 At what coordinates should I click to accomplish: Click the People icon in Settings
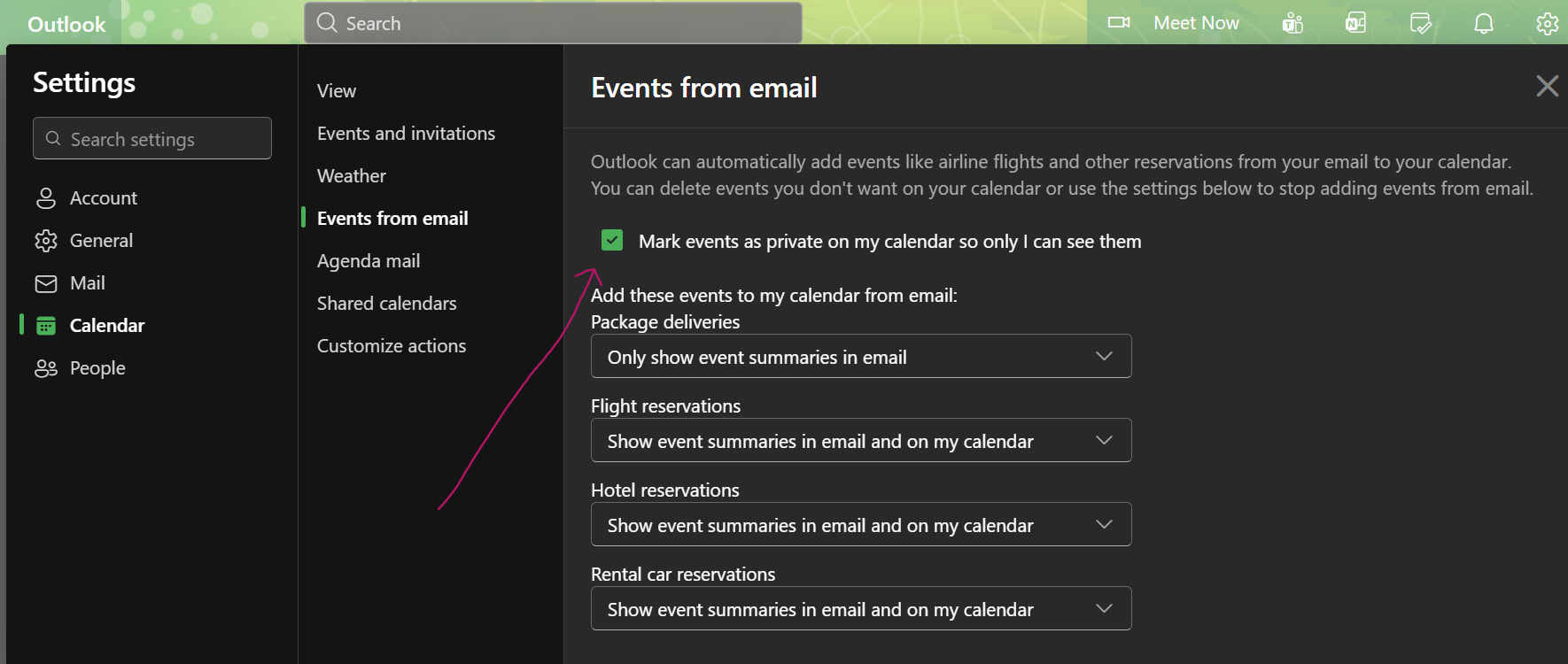[46, 368]
